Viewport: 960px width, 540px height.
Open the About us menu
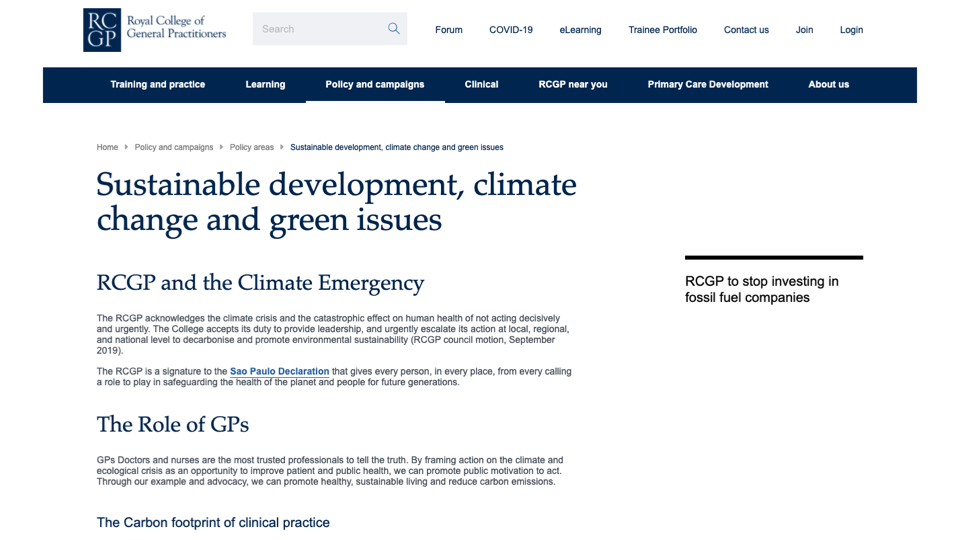pyautogui.click(x=828, y=84)
